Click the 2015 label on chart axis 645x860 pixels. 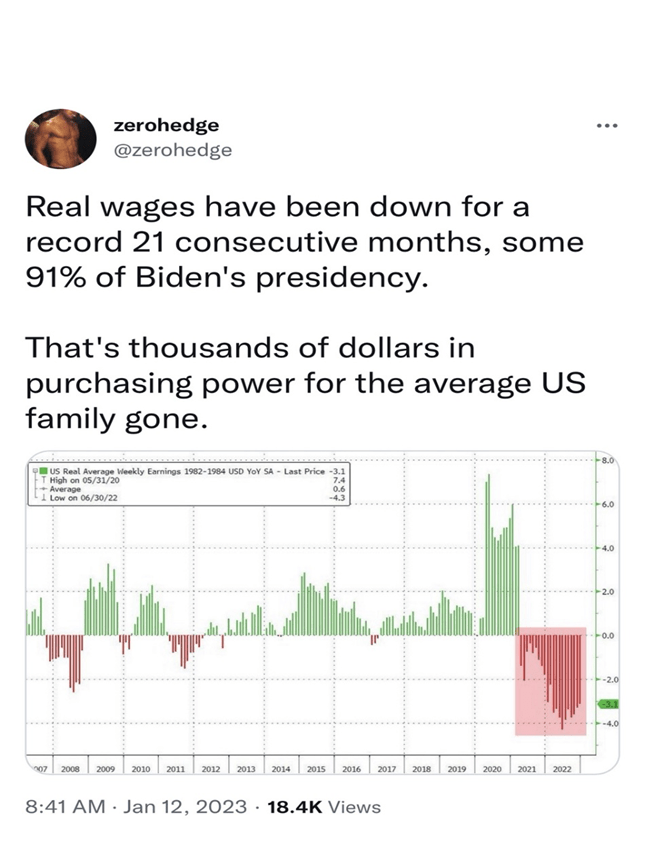[316, 769]
